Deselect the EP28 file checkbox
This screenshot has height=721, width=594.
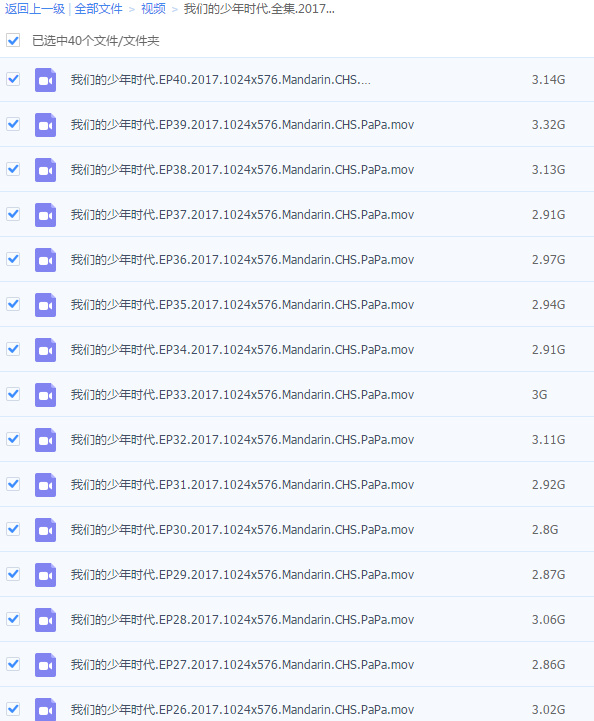coord(13,619)
